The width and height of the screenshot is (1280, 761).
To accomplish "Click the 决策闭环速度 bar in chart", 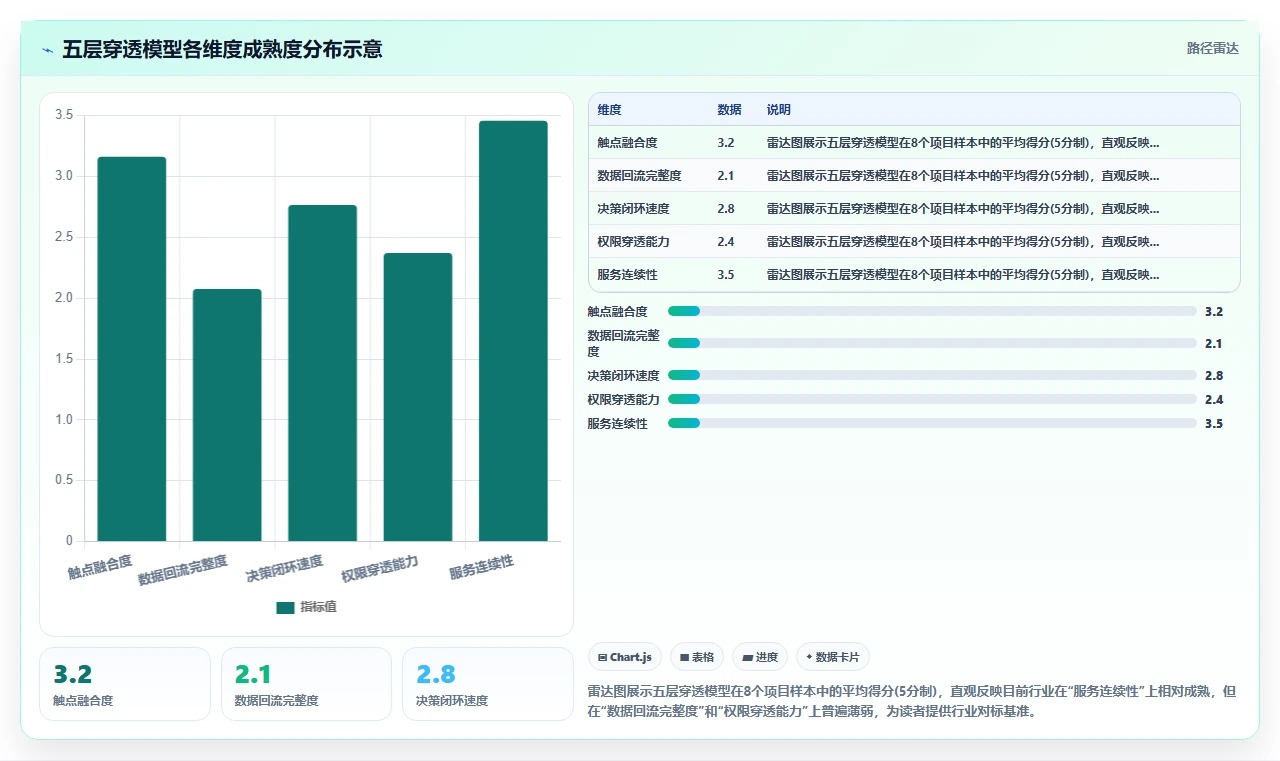I will coord(322,373).
